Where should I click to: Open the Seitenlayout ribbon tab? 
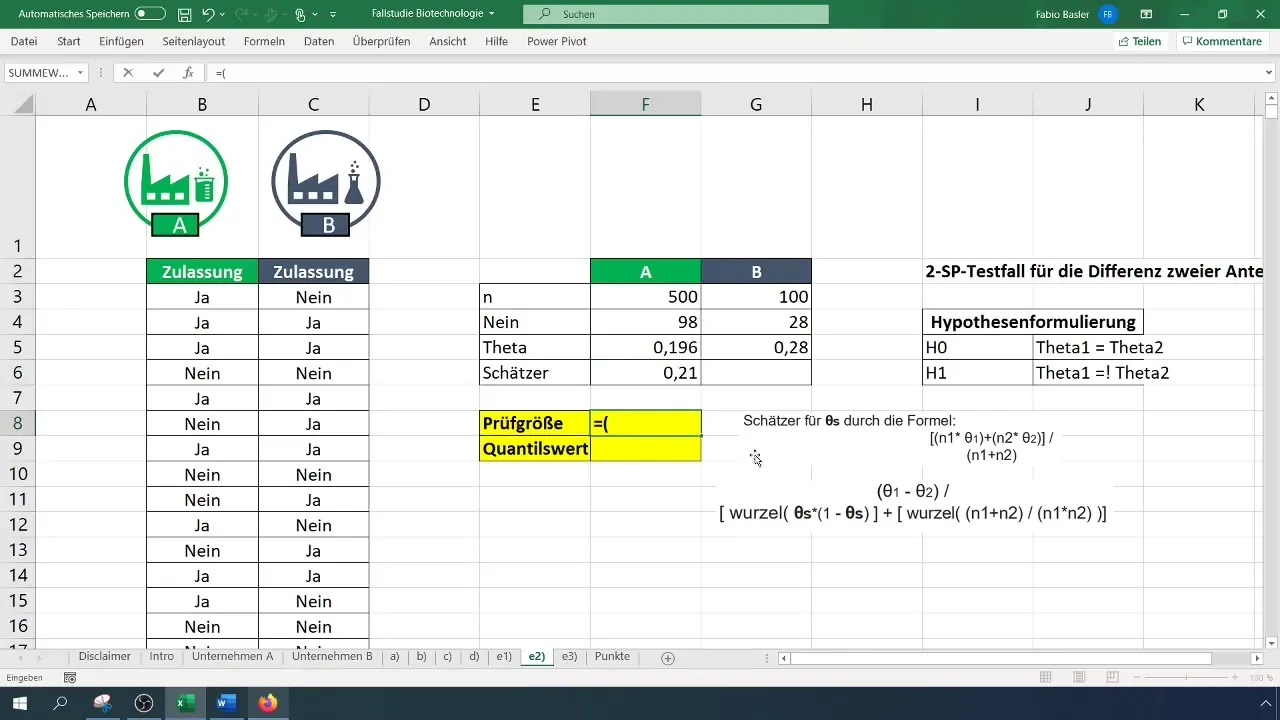coord(194,41)
